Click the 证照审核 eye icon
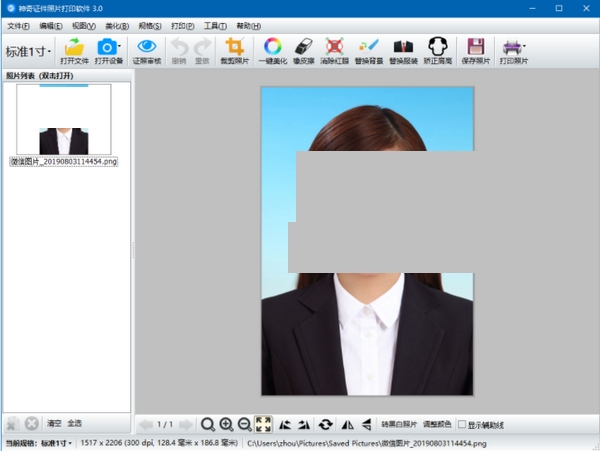Viewport: 600px width, 451px height. click(x=147, y=47)
